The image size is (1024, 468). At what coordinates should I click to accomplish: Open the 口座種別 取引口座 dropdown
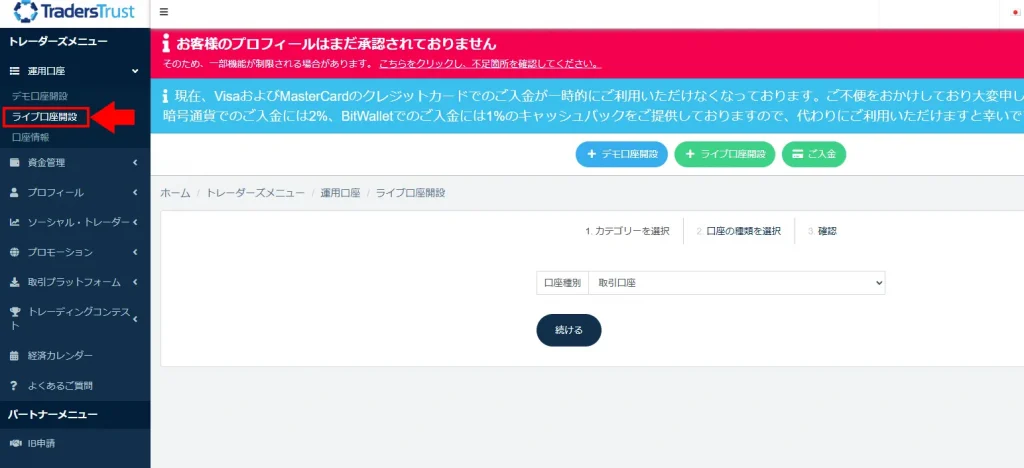click(737, 283)
